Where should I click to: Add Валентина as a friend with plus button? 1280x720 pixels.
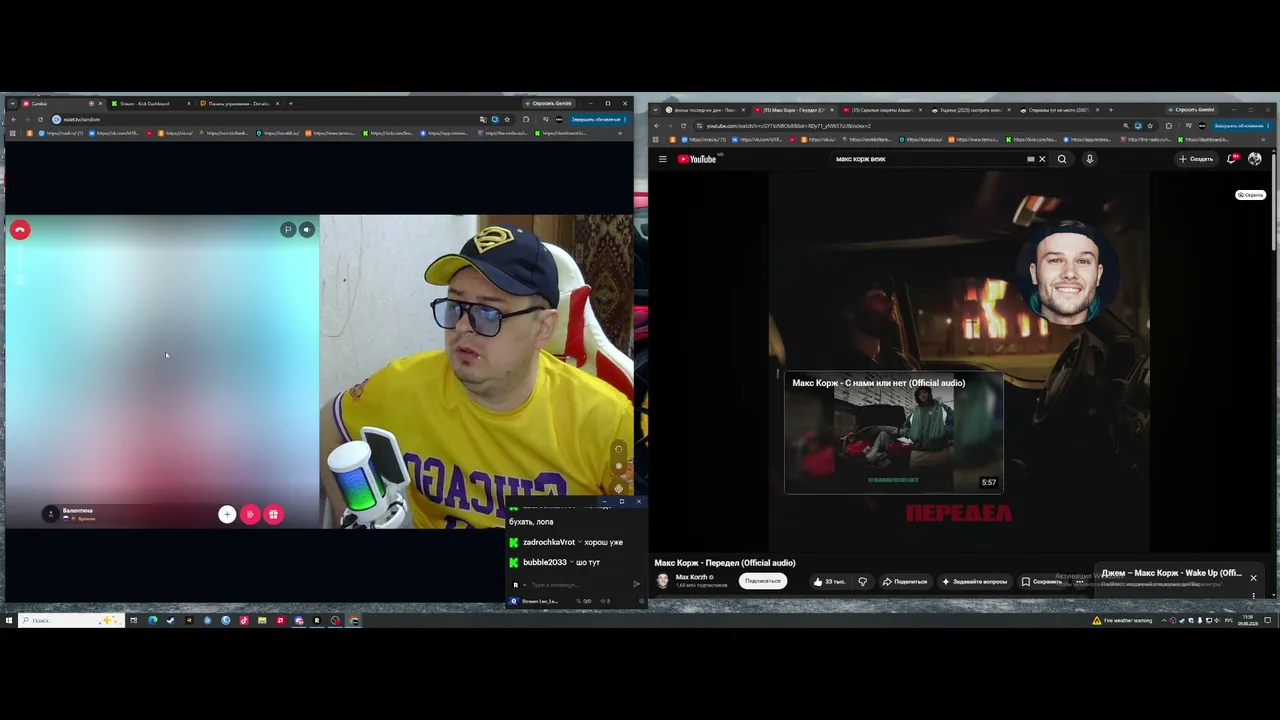pyautogui.click(x=227, y=514)
